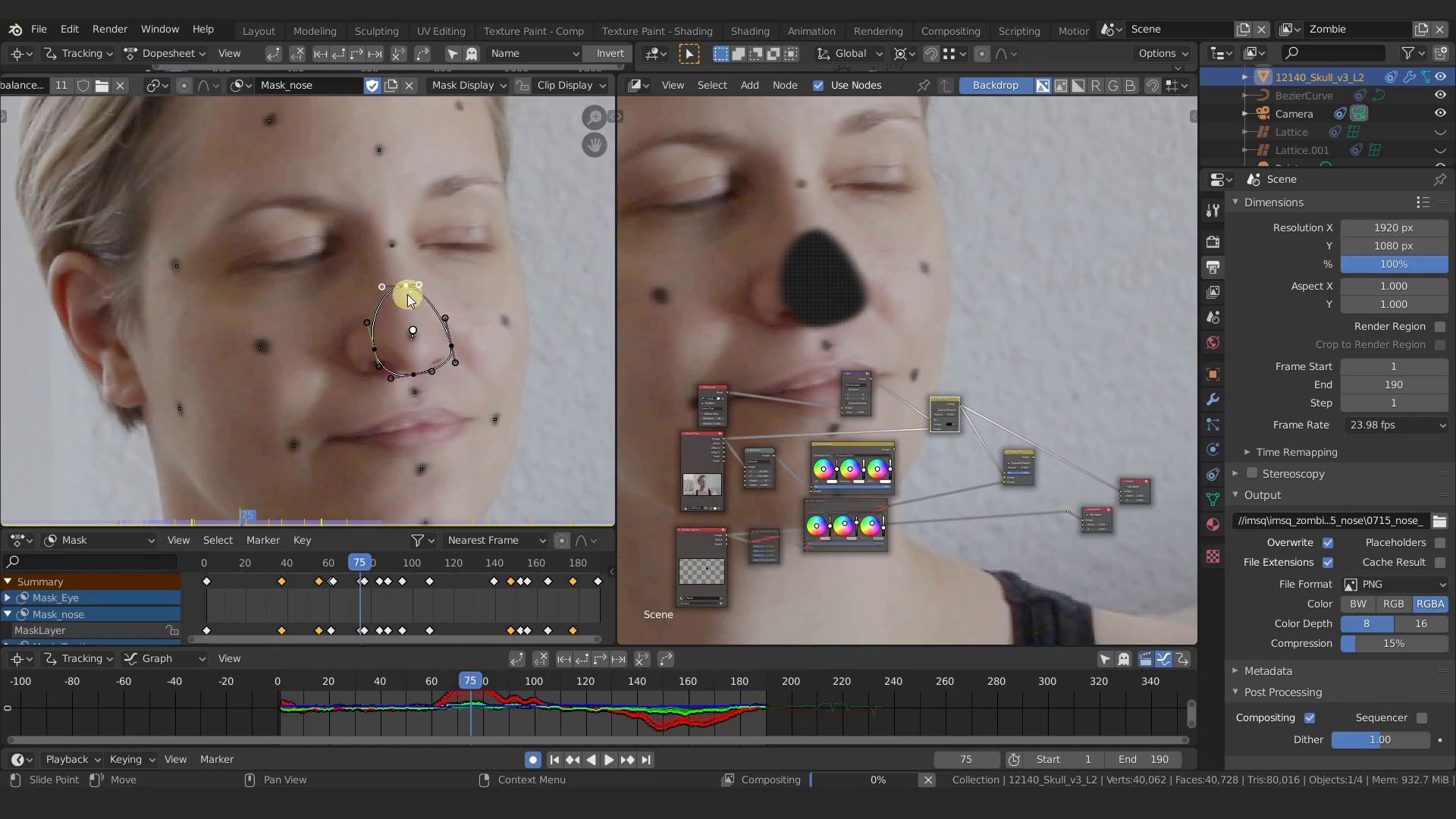Open the Object Data mesh tab

tap(1213, 499)
